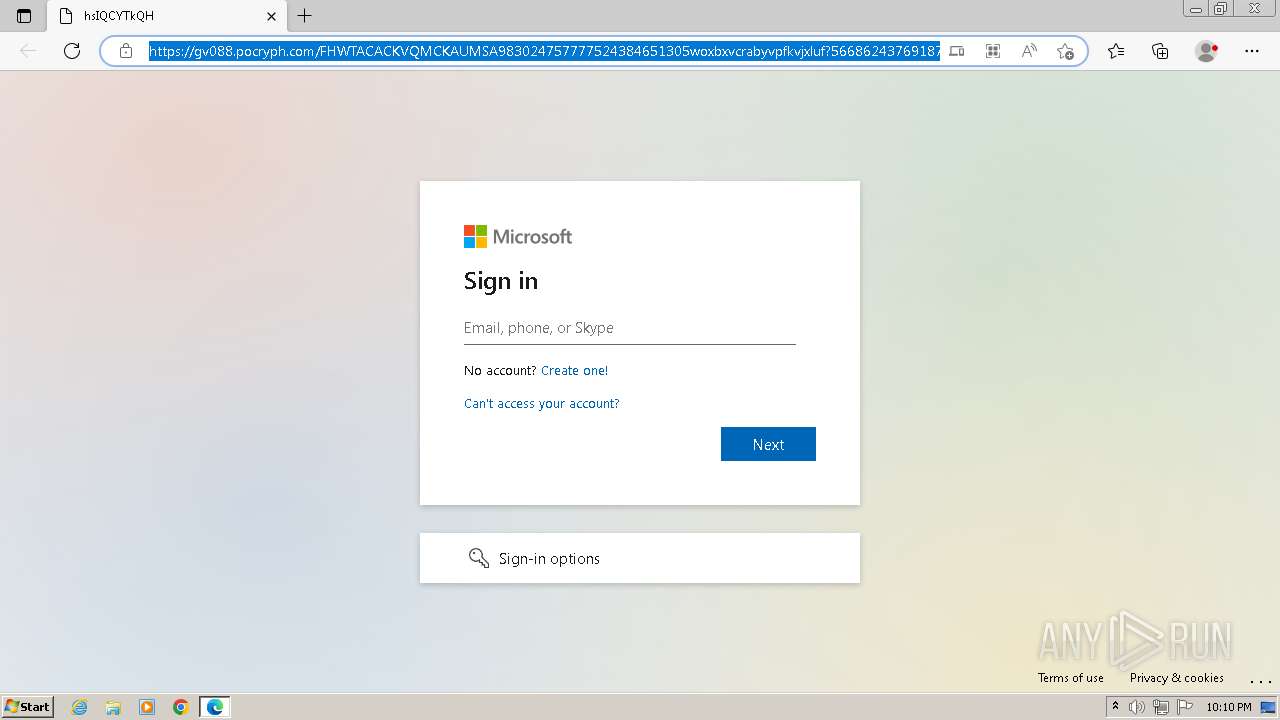Minimize the browser window
This screenshot has width=1280, height=720.
tap(1195, 8)
